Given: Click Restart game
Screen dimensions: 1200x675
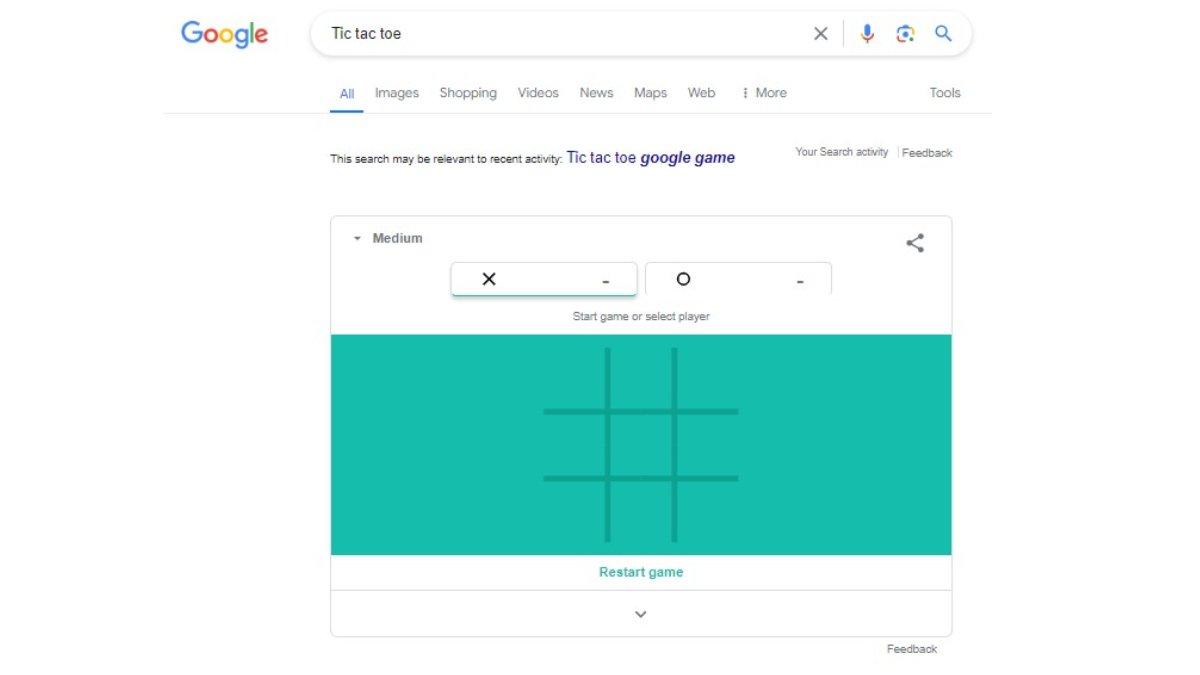Looking at the screenshot, I should [641, 572].
